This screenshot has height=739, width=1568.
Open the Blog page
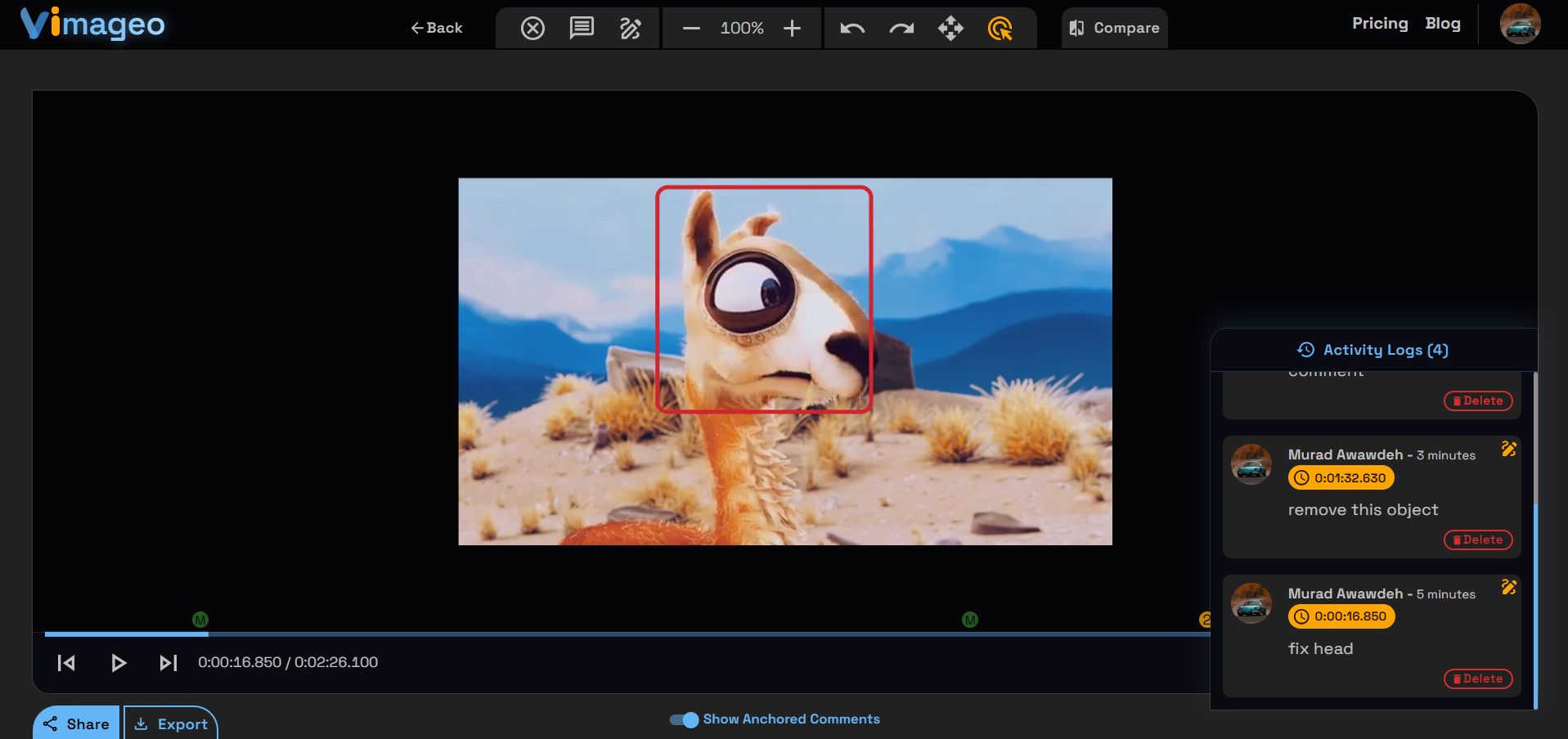click(1443, 24)
